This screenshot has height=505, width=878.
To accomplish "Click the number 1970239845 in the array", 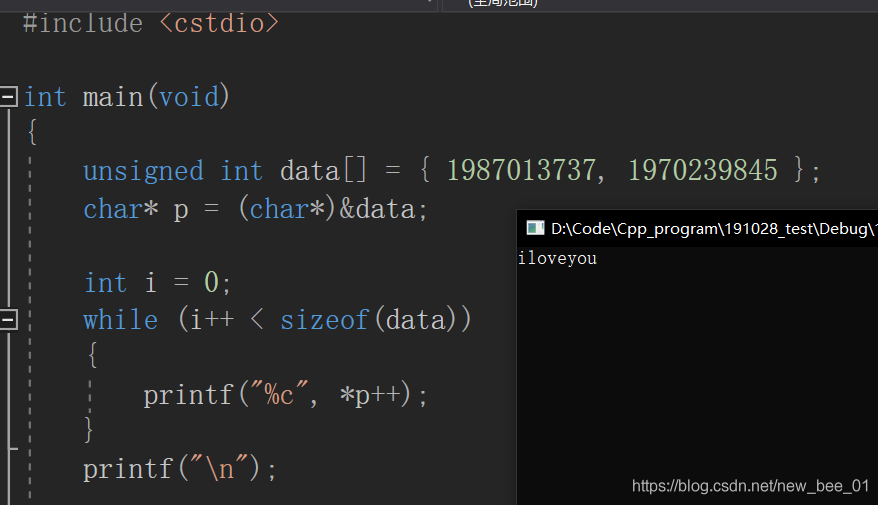I will click(703, 170).
